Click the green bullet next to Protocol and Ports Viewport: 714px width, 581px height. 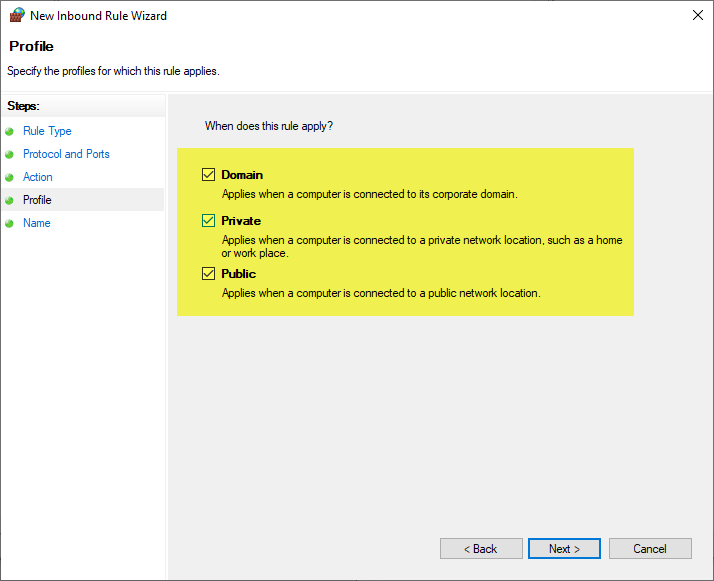(10, 154)
